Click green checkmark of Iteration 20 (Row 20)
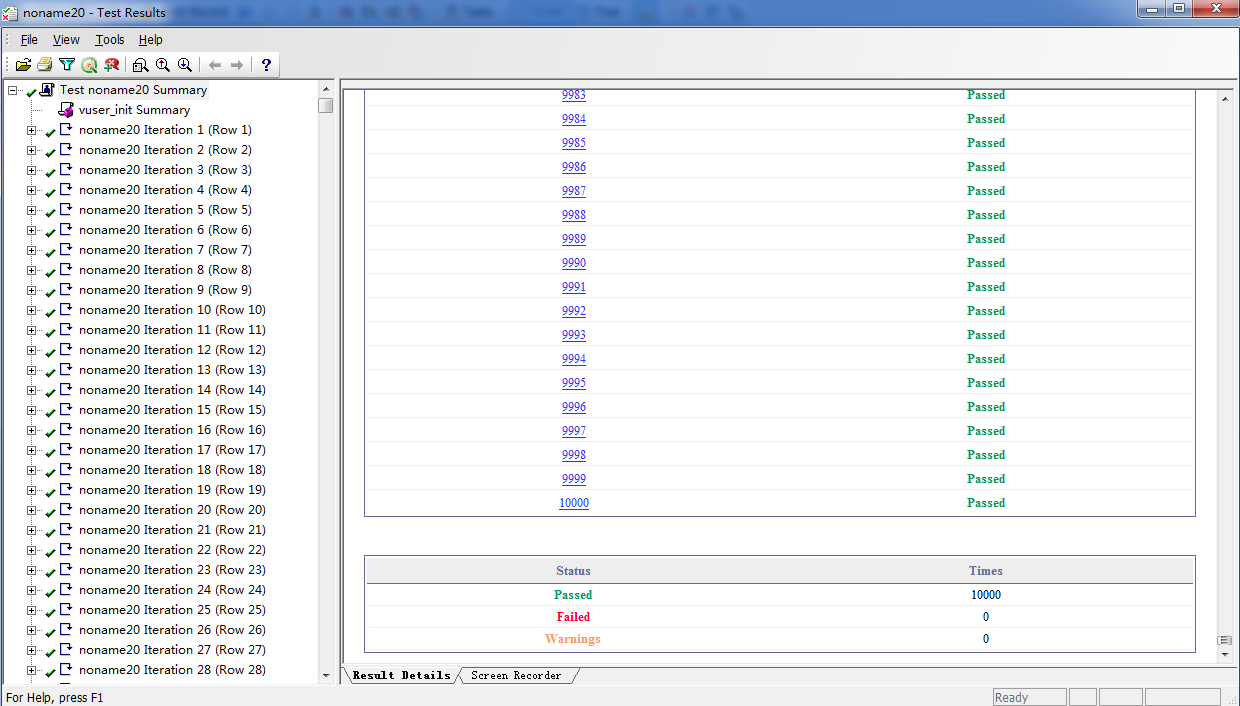 [50, 512]
